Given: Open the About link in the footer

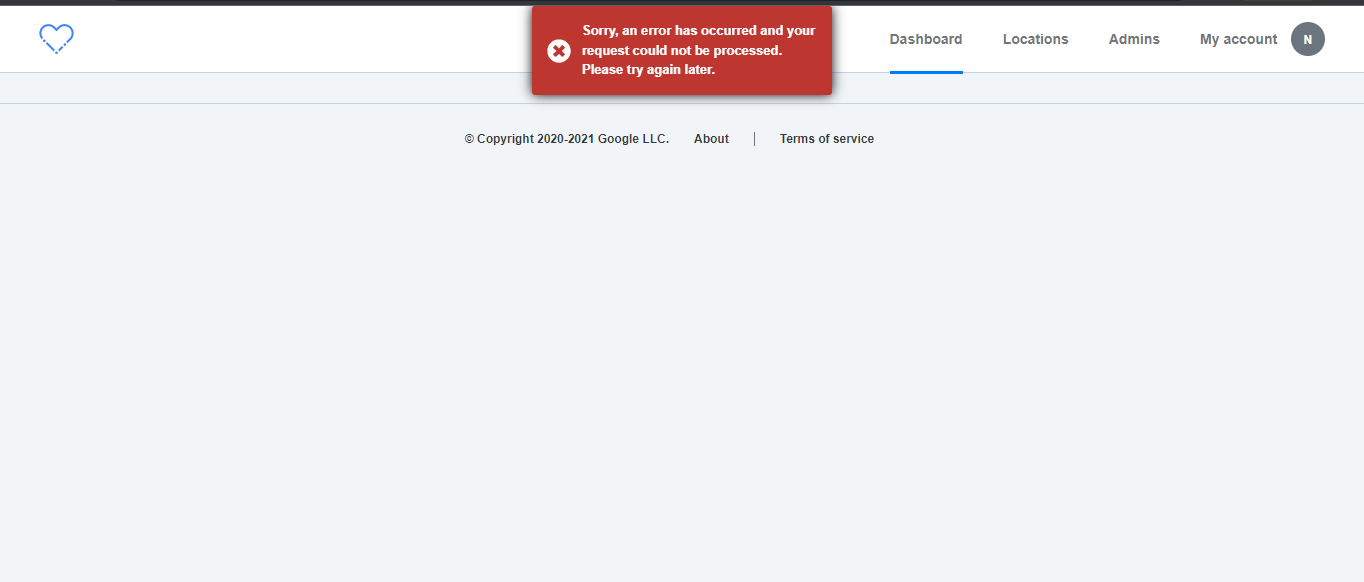Looking at the screenshot, I should pyautogui.click(x=711, y=139).
